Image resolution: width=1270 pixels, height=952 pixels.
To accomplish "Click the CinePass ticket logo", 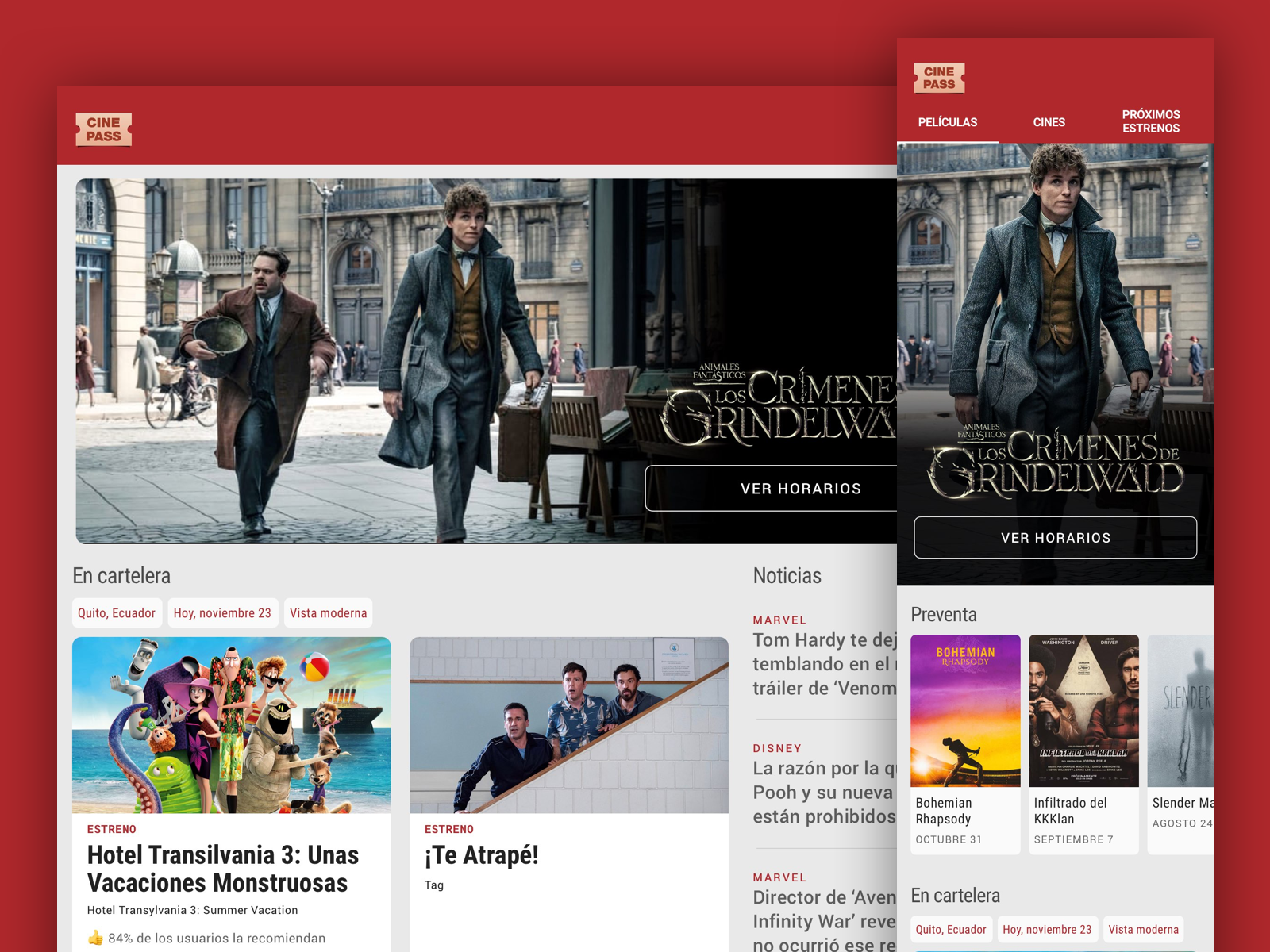I will 103,129.
